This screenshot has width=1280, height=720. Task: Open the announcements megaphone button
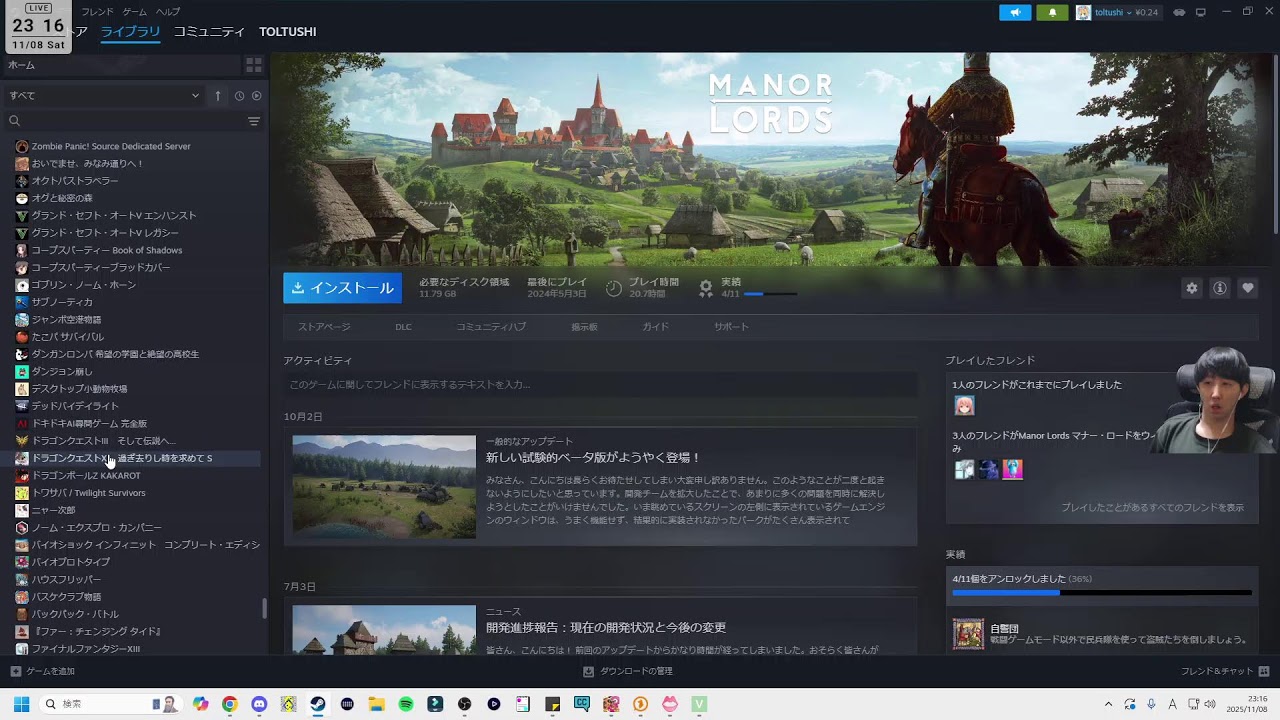(1015, 13)
